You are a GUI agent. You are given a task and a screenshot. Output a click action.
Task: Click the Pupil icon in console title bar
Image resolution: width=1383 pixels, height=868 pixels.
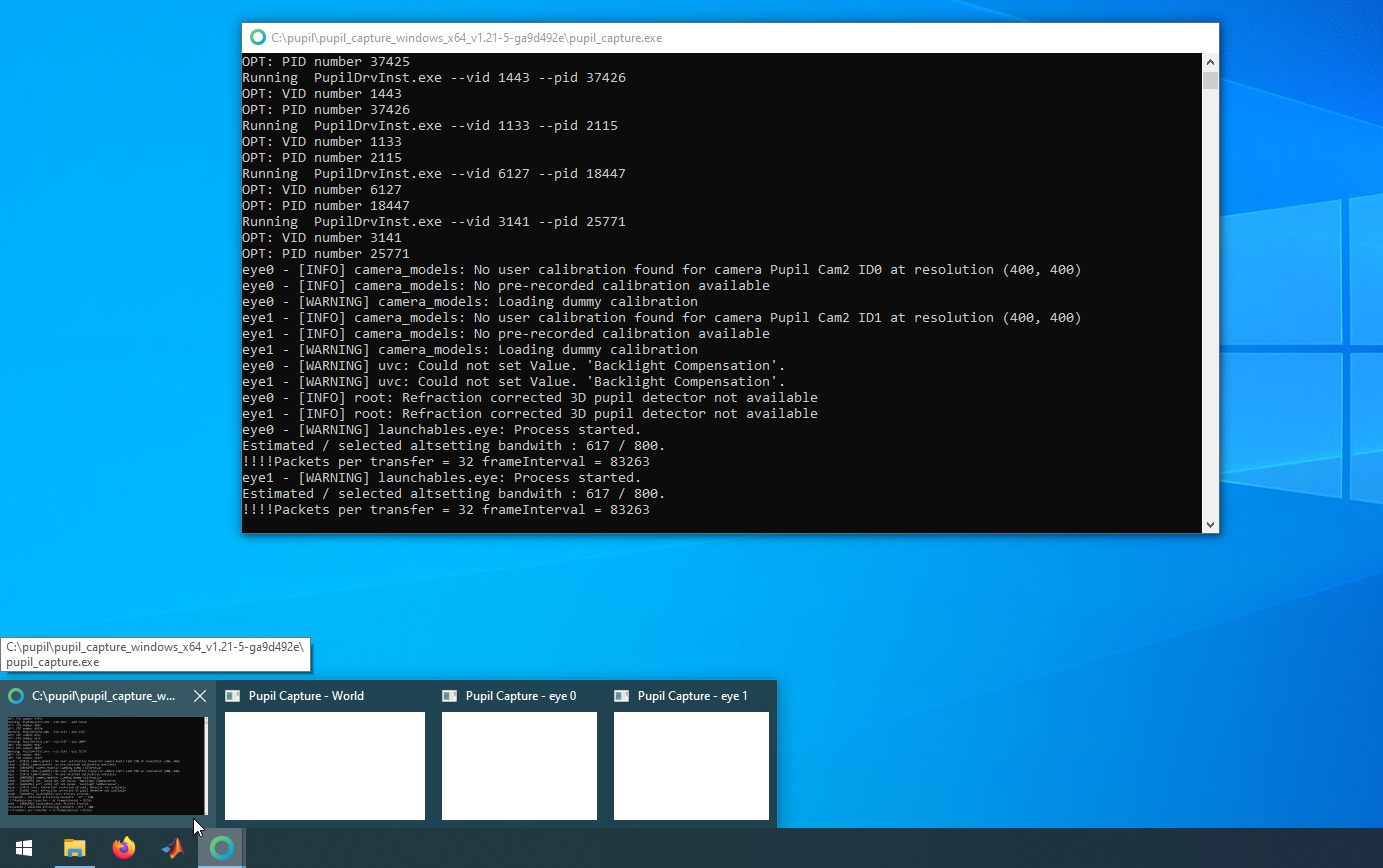click(258, 38)
